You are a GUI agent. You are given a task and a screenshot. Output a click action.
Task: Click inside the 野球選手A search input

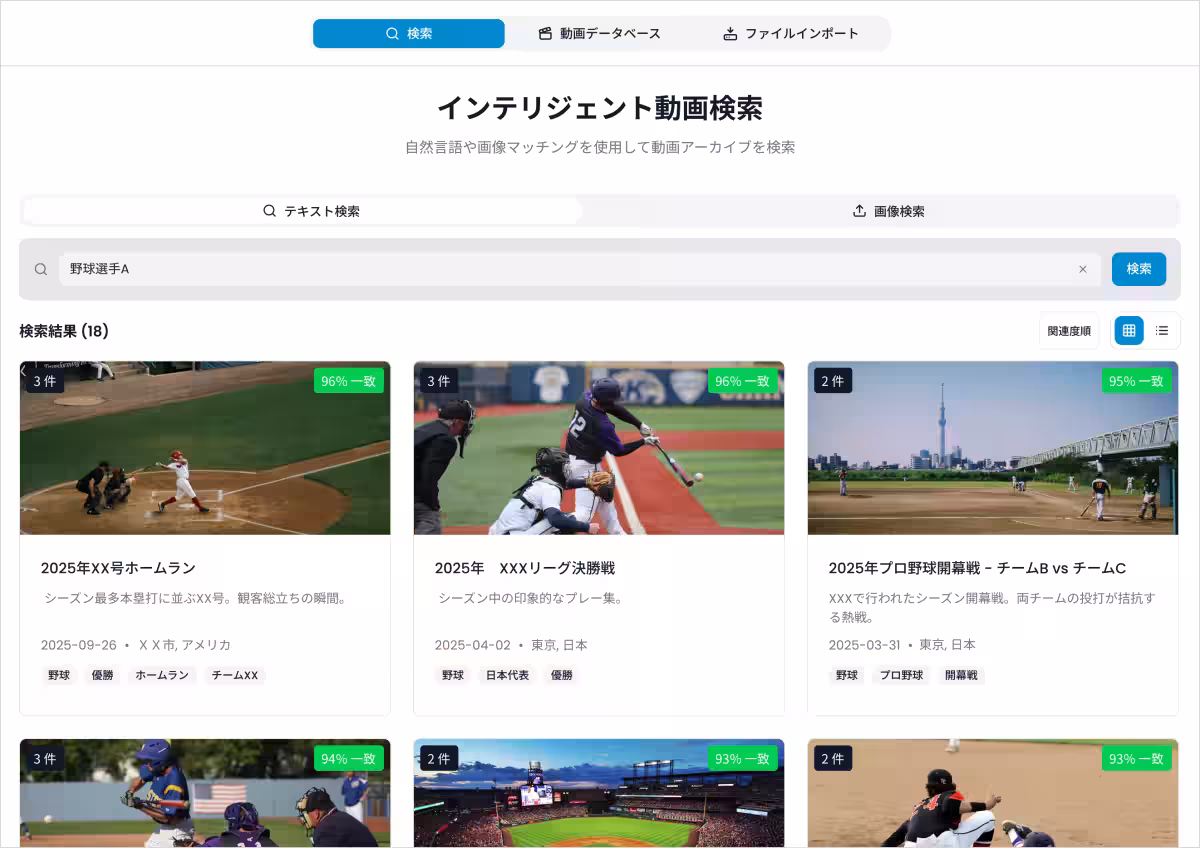pyautogui.click(x=400, y=269)
